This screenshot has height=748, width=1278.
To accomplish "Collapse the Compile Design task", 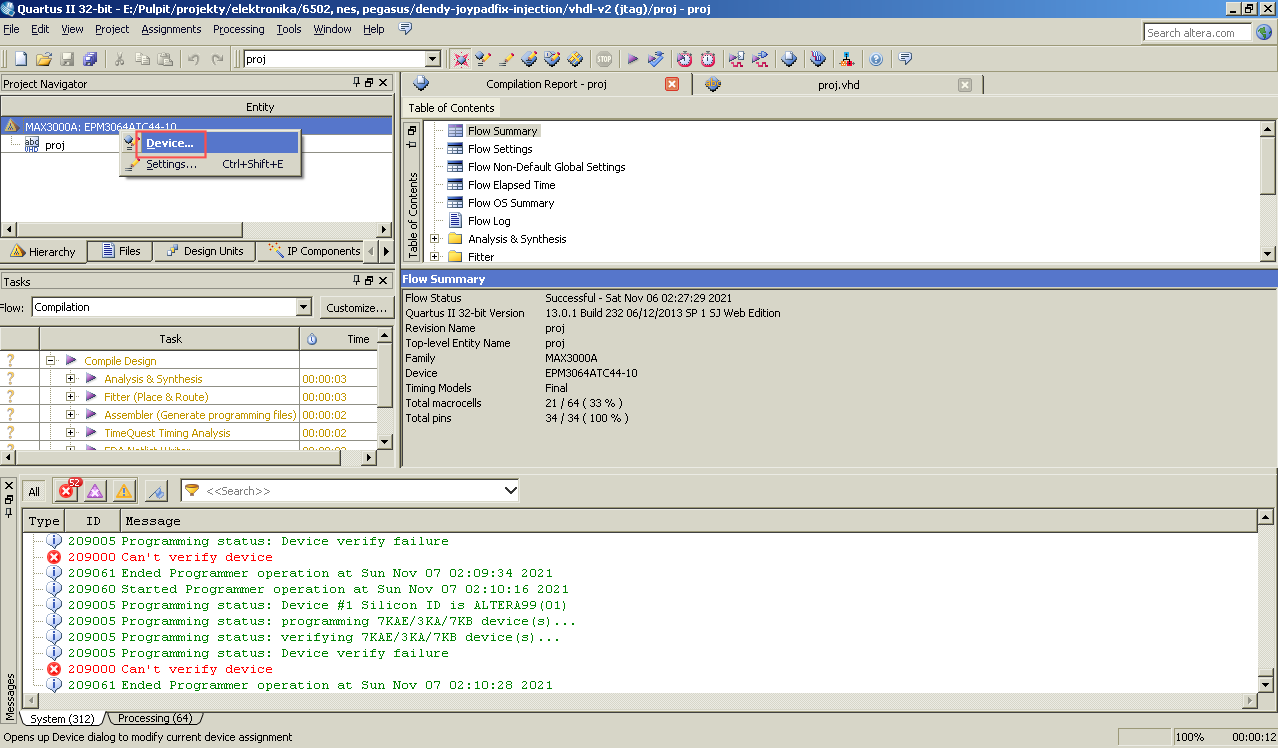I will pyautogui.click(x=50, y=361).
